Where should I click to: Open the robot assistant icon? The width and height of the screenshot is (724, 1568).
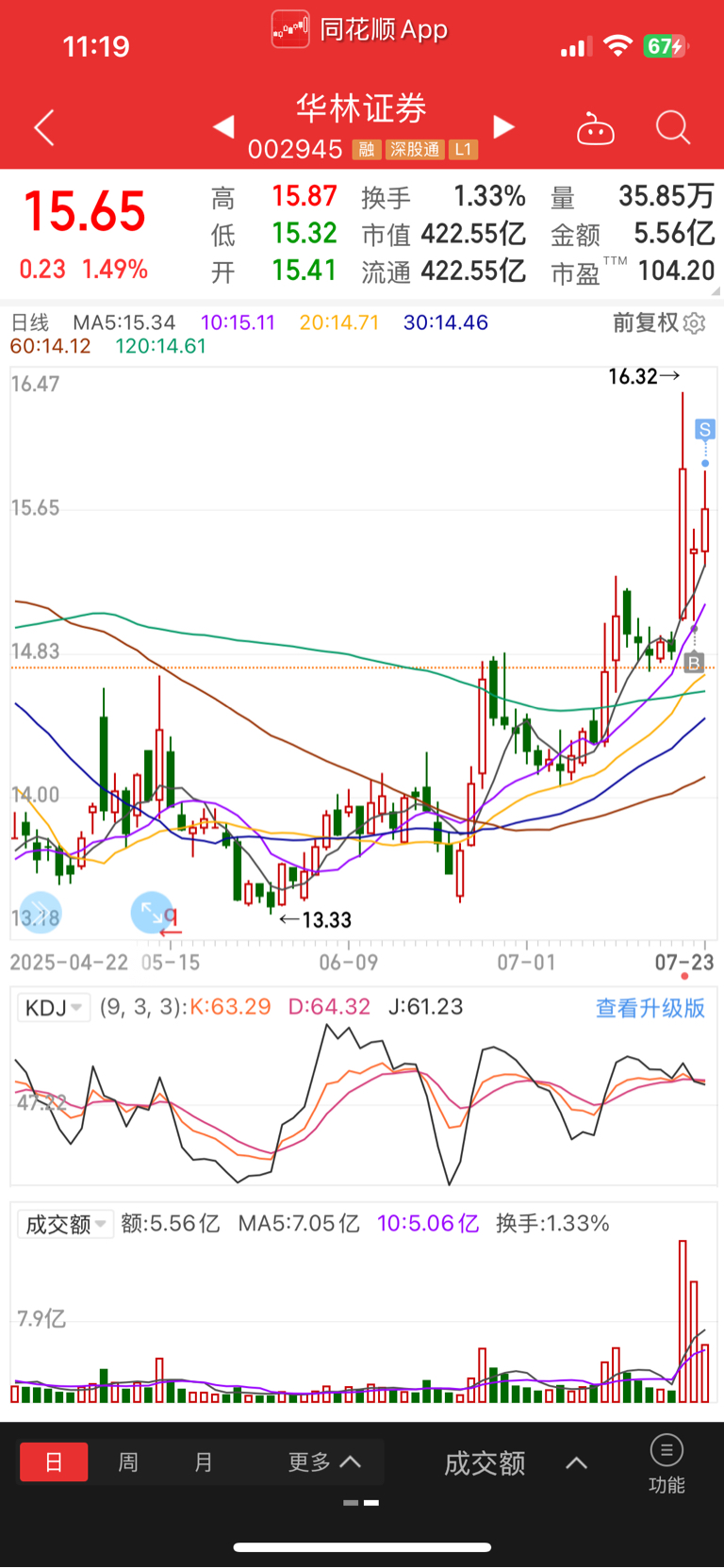(595, 128)
